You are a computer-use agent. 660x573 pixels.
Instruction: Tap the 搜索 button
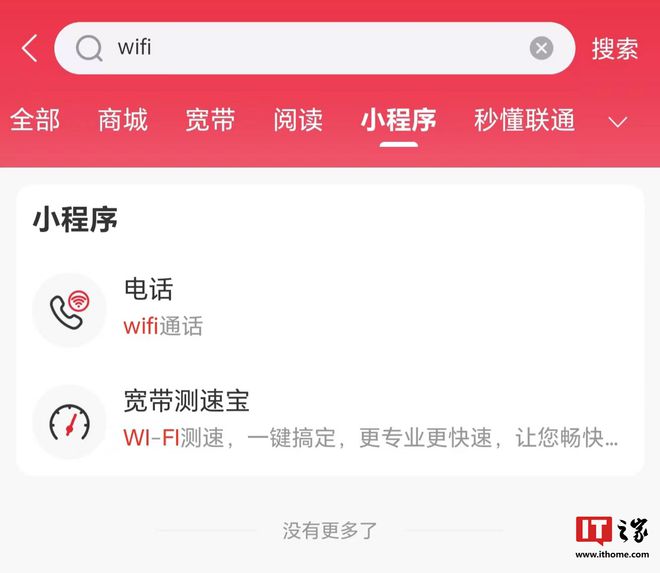[x=615, y=48]
